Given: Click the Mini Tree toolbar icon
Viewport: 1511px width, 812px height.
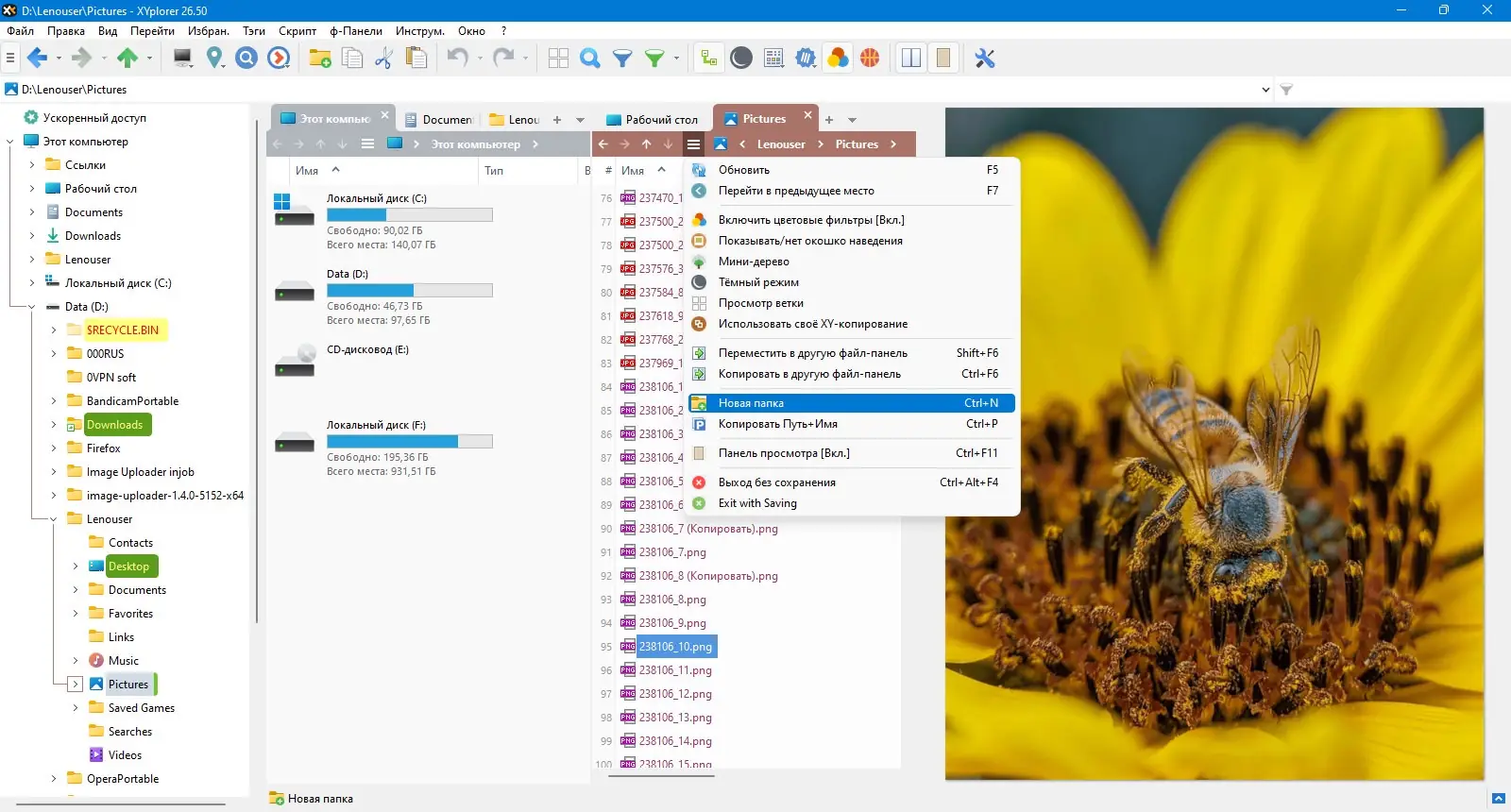Looking at the screenshot, I should pyautogui.click(x=708, y=59).
